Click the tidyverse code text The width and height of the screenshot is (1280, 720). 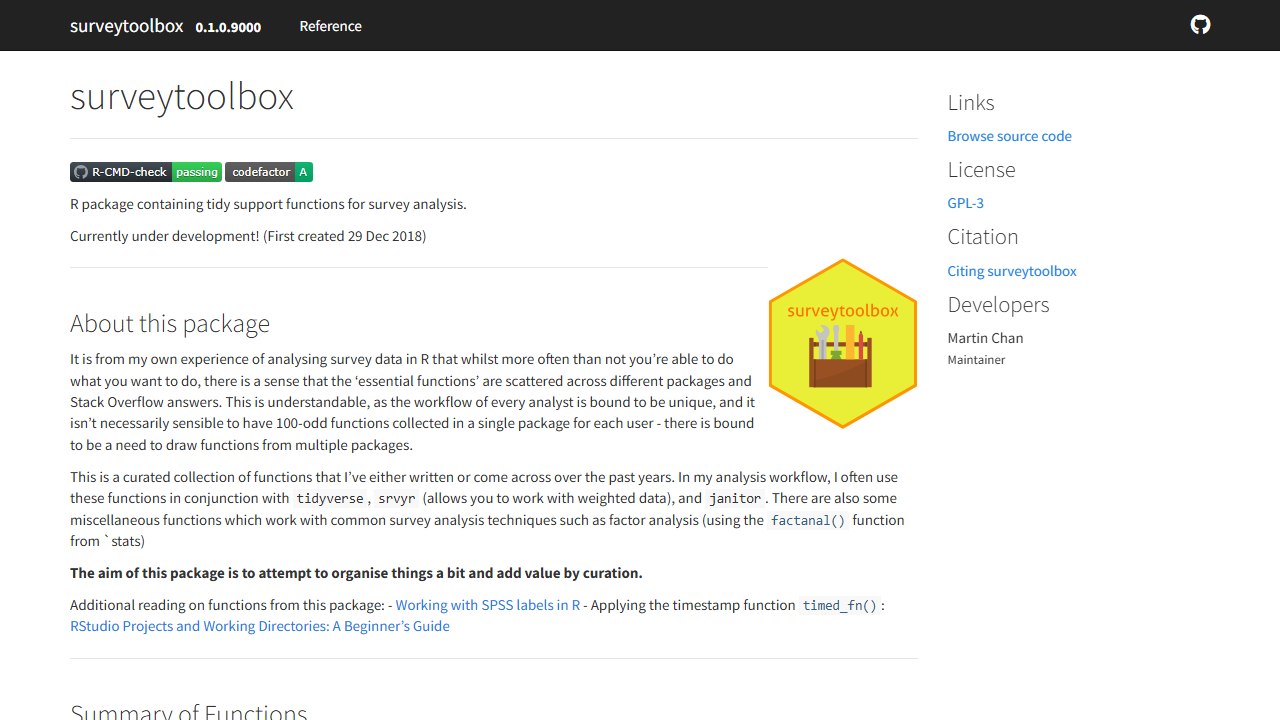click(x=332, y=499)
